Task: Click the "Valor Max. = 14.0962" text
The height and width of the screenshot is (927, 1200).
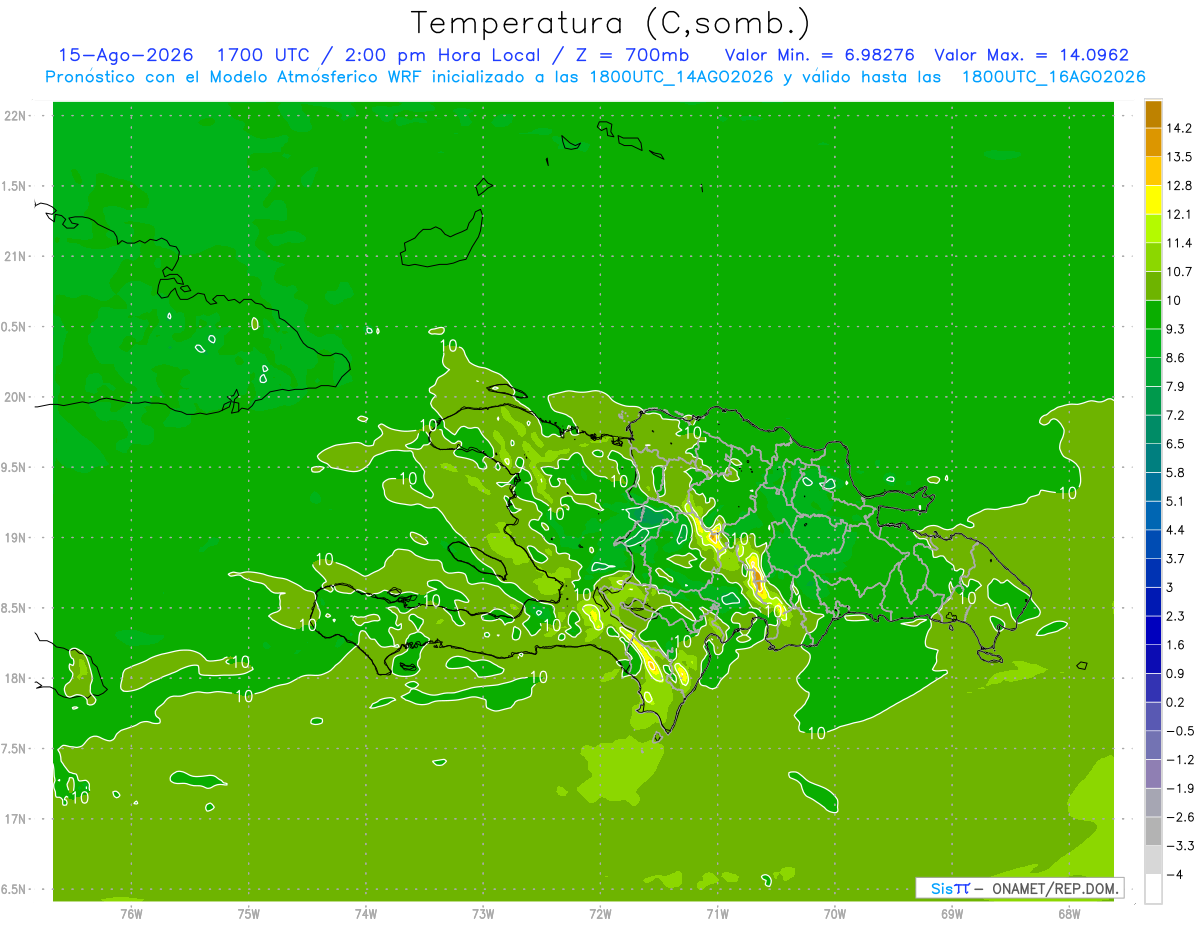Action: click(x=1031, y=55)
